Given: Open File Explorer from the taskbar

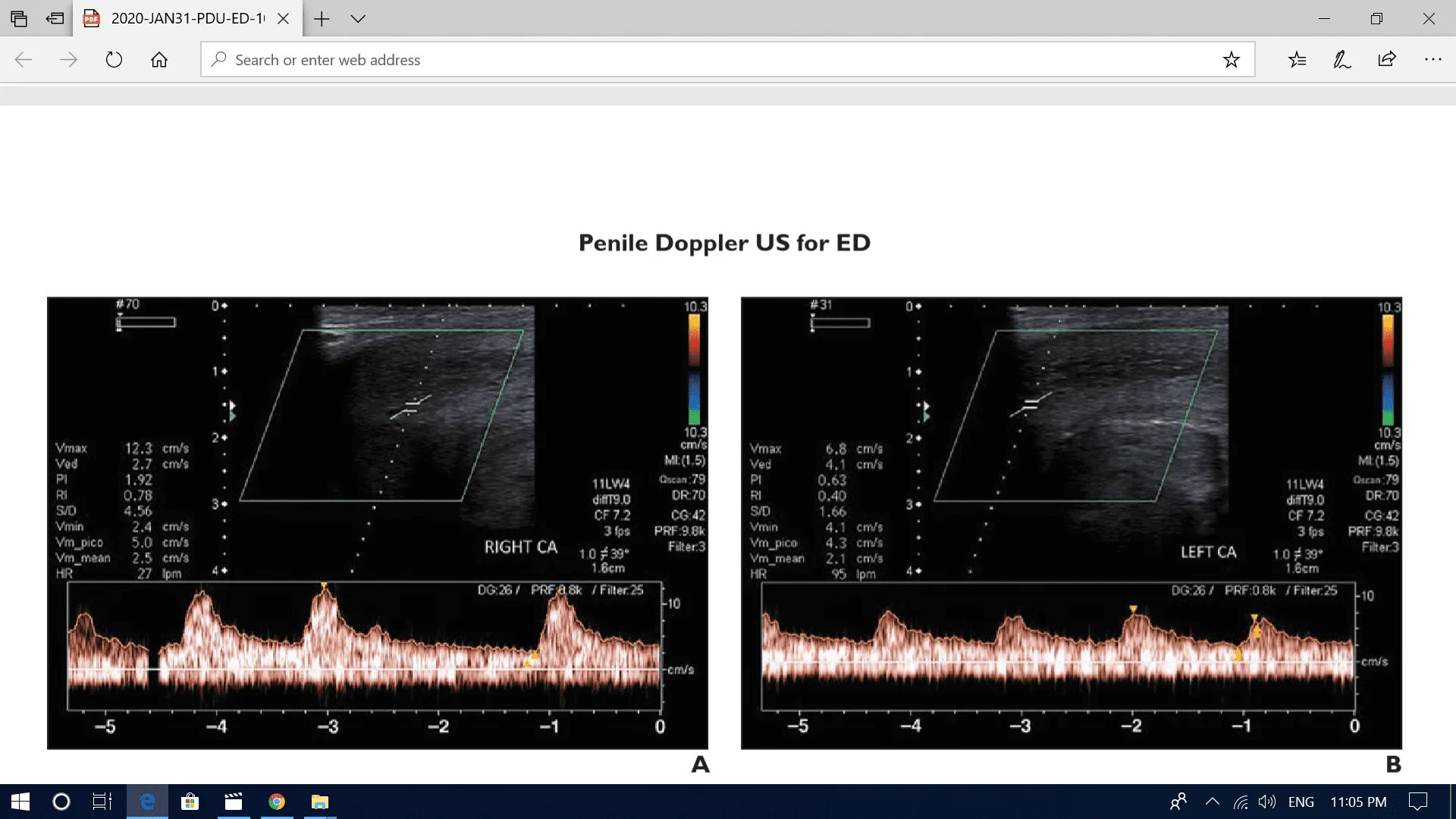Looking at the screenshot, I should [319, 802].
